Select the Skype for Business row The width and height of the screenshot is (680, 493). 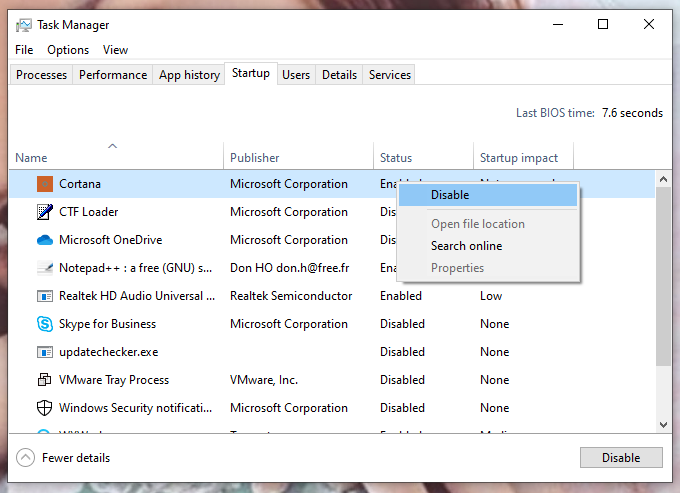click(332, 324)
